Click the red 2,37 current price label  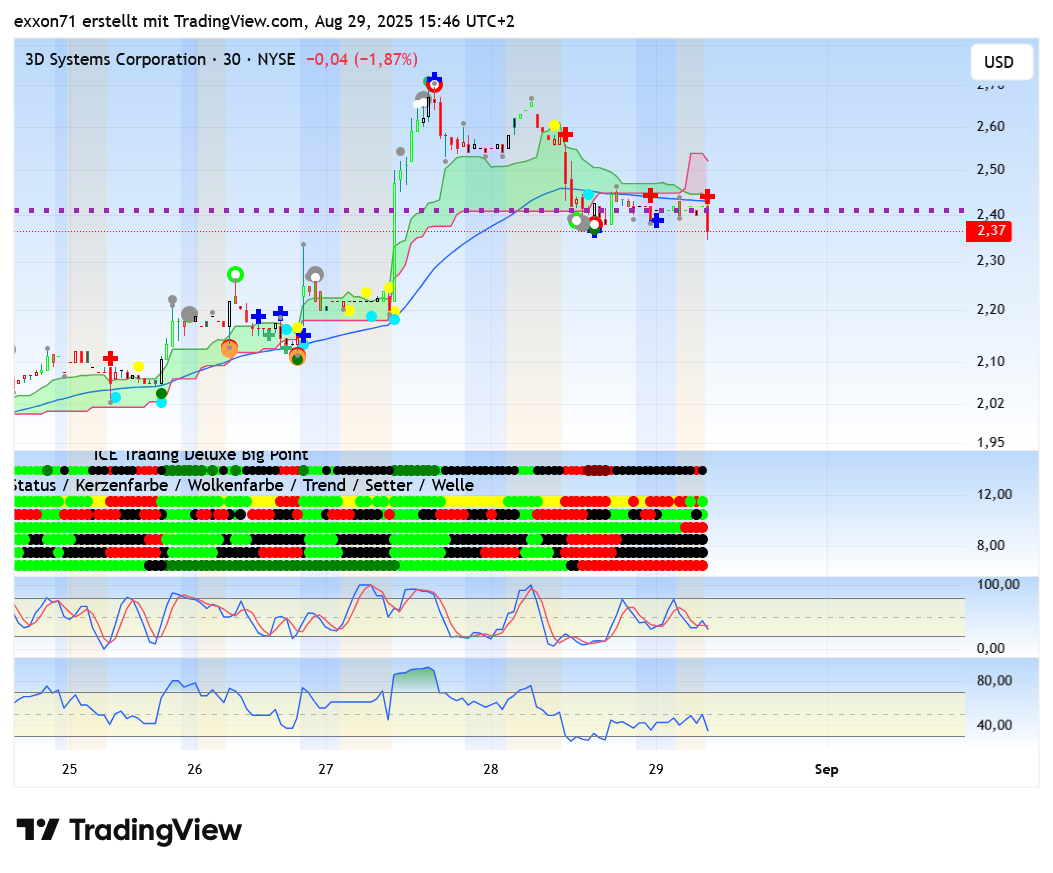click(988, 231)
